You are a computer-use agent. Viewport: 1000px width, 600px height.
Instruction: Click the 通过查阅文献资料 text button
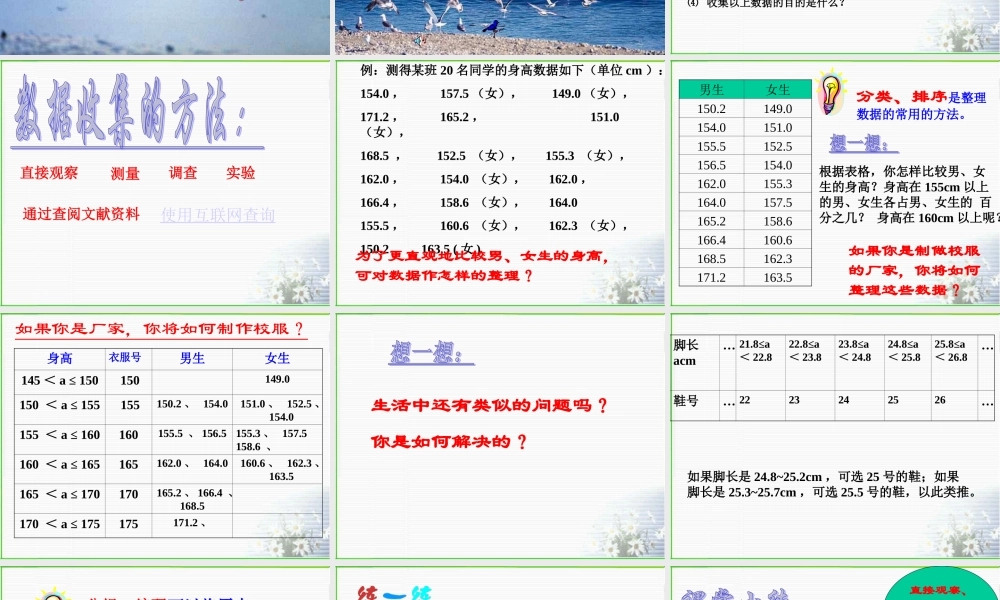coord(79,214)
